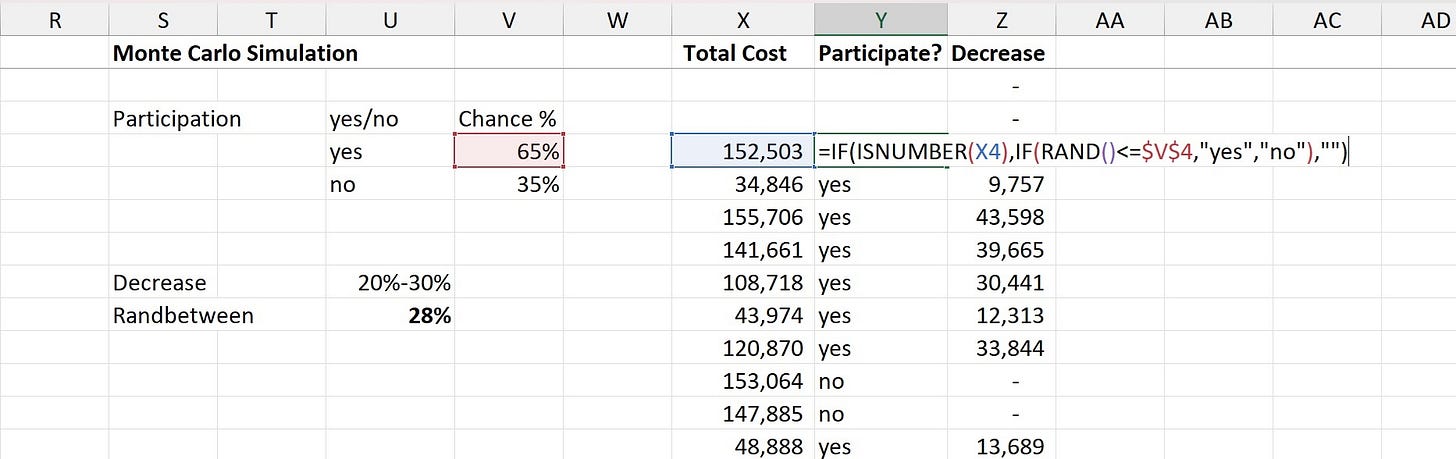Select the 108,718 total cost cell
1456x459 pixels.
(743, 283)
